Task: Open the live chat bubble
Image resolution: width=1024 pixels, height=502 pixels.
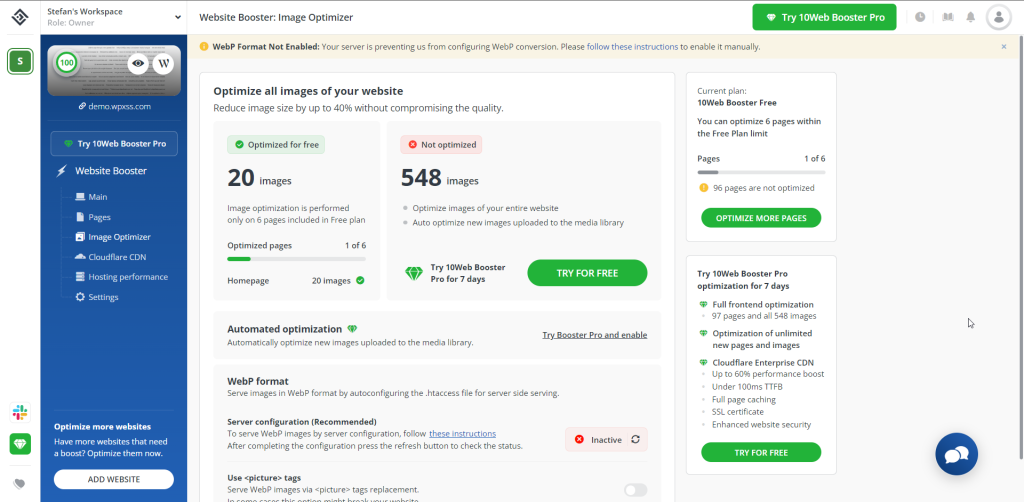Action: pos(956,454)
